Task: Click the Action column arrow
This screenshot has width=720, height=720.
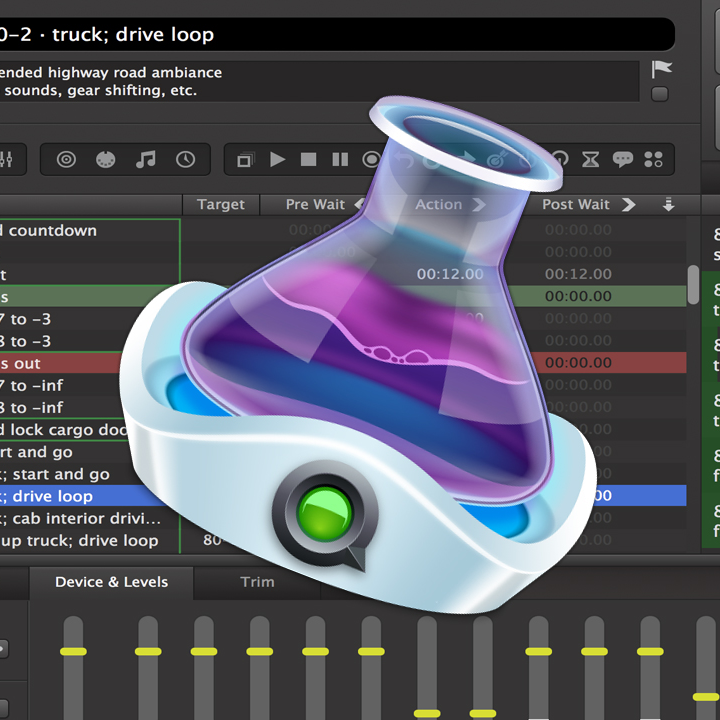Action: [x=478, y=204]
